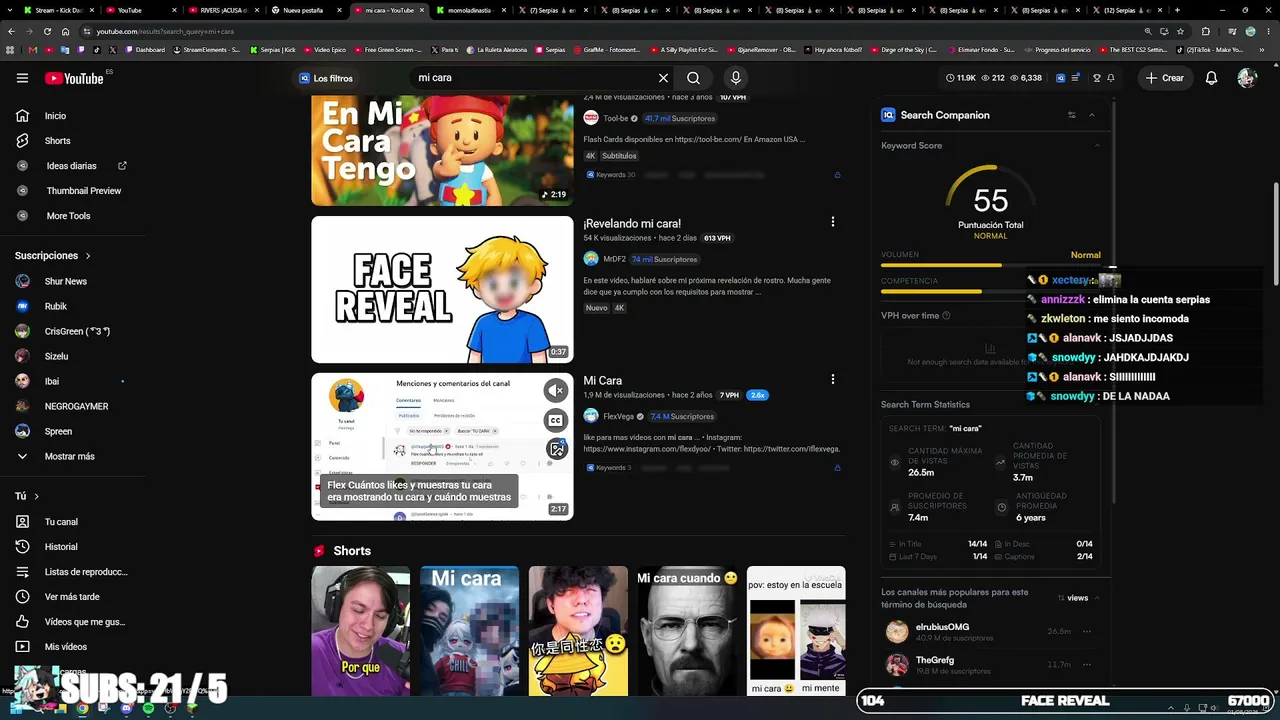Viewport: 1280px width, 720px height.
Task: Open the MrDF2 channel name
Action: click(x=614, y=259)
